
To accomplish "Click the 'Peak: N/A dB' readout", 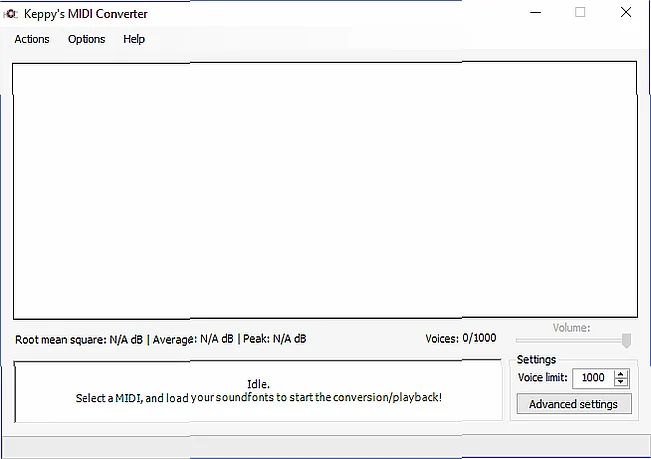I will pyautogui.click(x=275, y=339).
